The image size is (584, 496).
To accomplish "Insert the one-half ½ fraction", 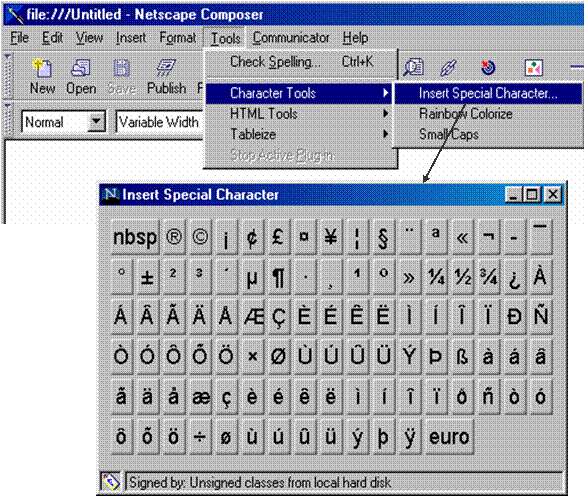I will pos(462,277).
